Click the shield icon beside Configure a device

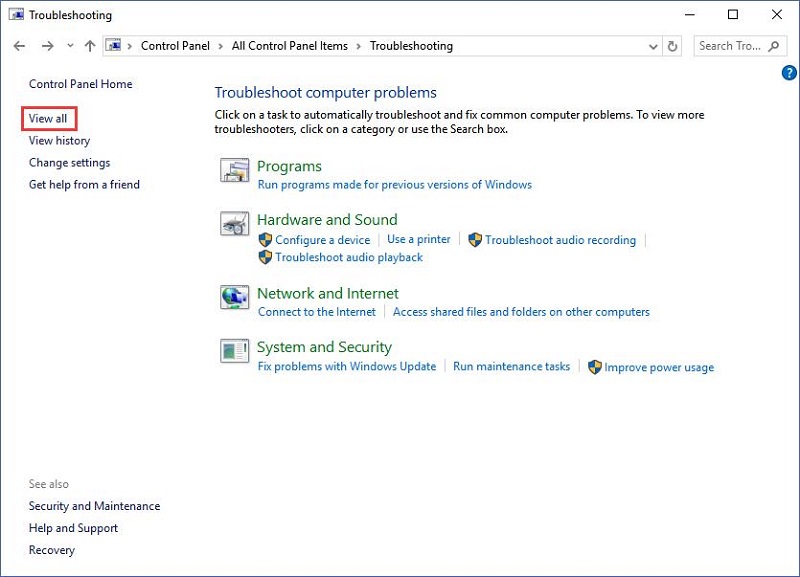265,239
